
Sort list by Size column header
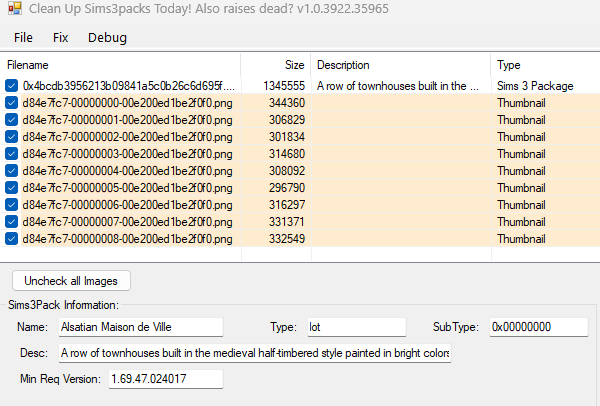pyautogui.click(x=276, y=65)
